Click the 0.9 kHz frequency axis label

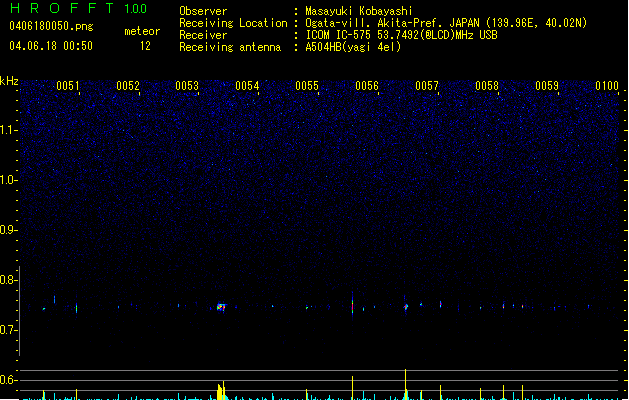8,230
